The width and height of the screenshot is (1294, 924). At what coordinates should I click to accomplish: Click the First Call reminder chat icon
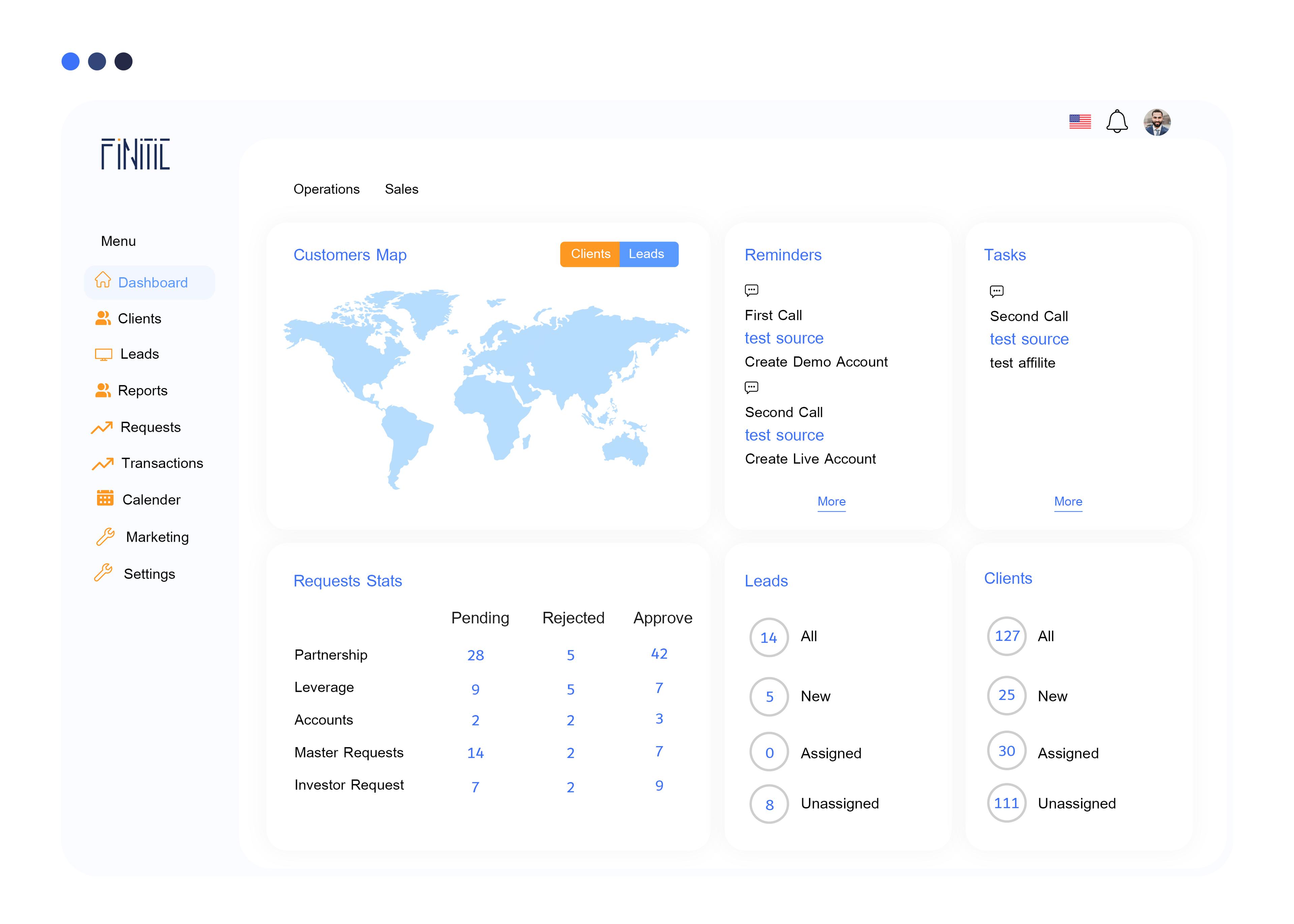[x=751, y=290]
